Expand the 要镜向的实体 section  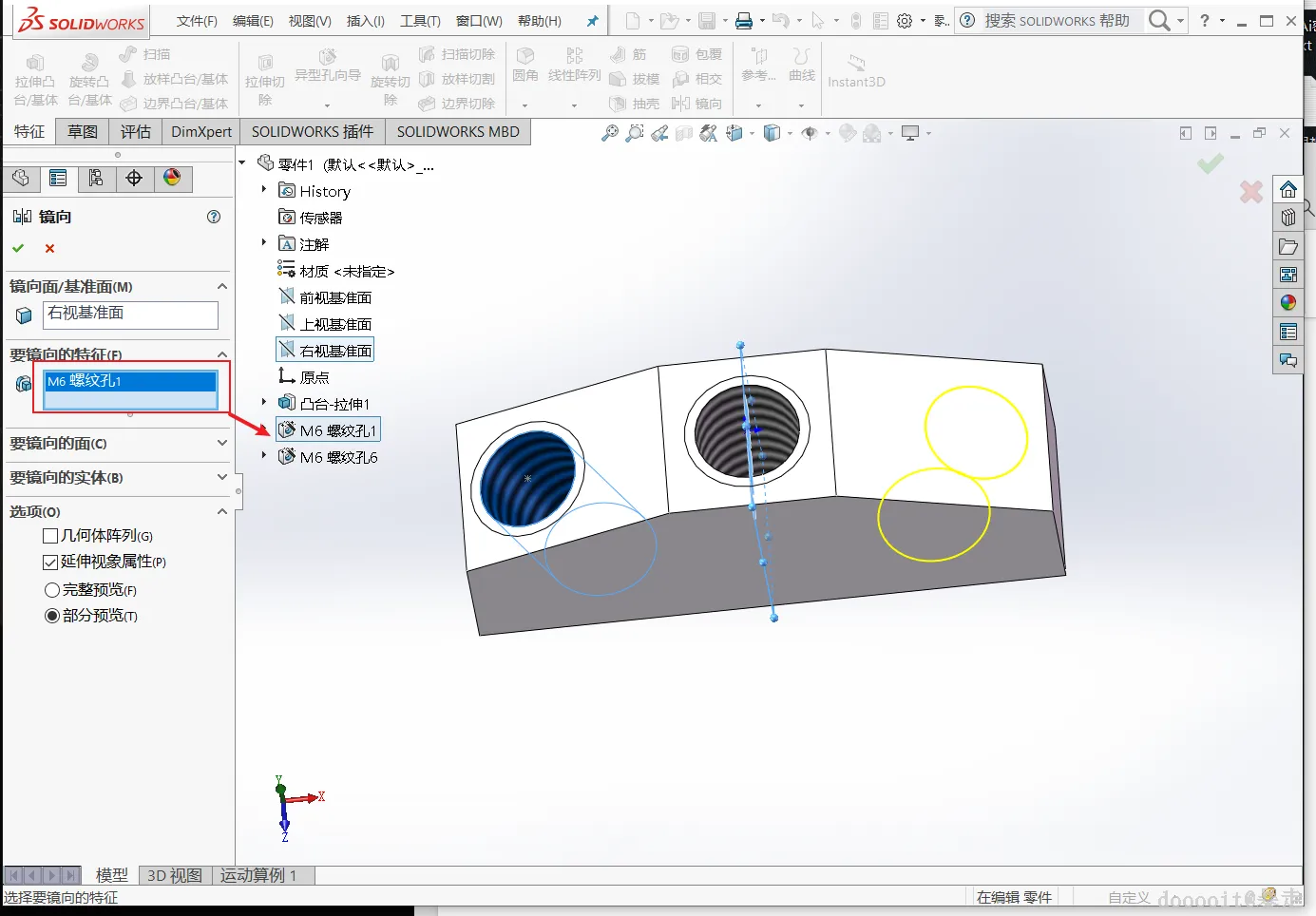[221, 477]
